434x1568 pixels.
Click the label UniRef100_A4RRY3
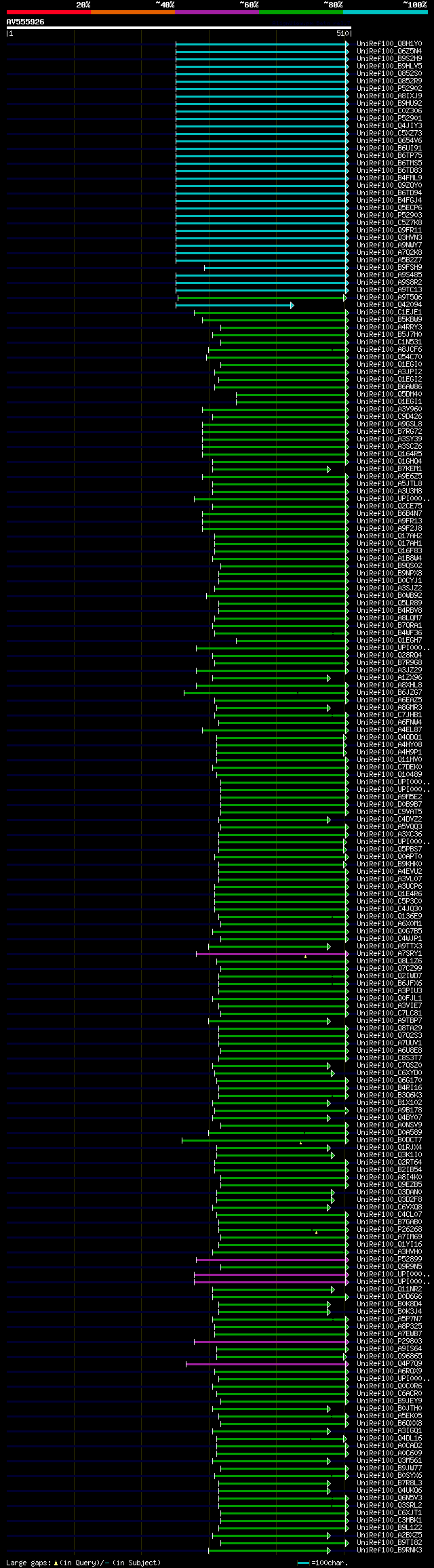[389, 327]
